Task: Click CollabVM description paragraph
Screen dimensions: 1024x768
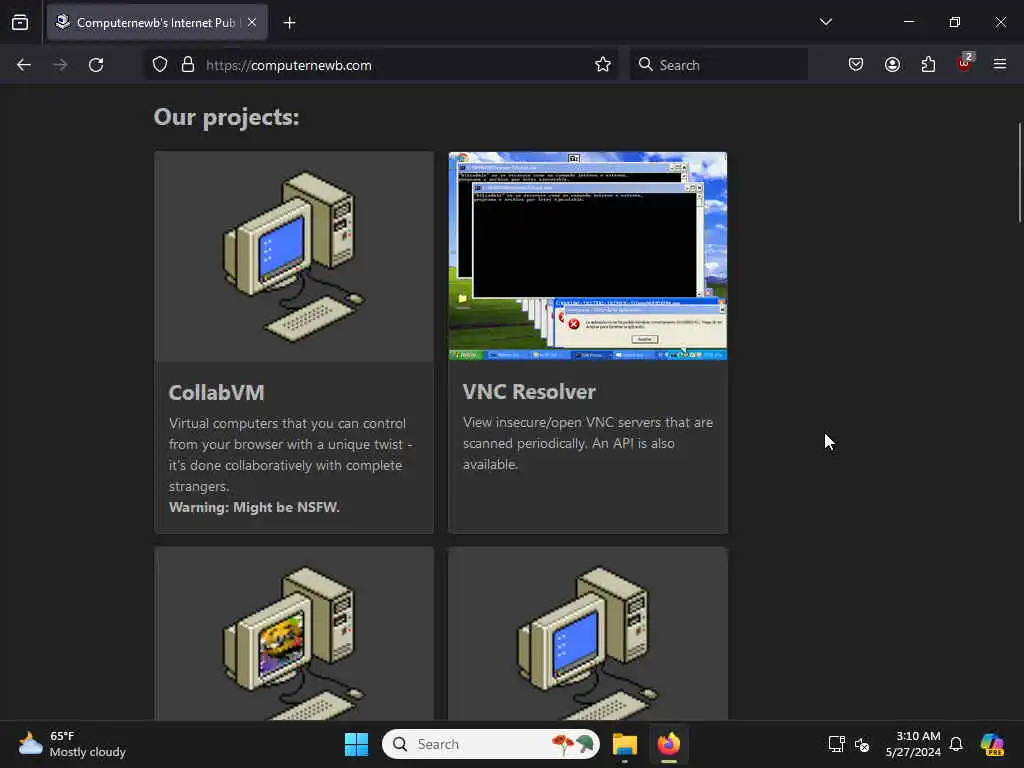Action: tap(291, 455)
